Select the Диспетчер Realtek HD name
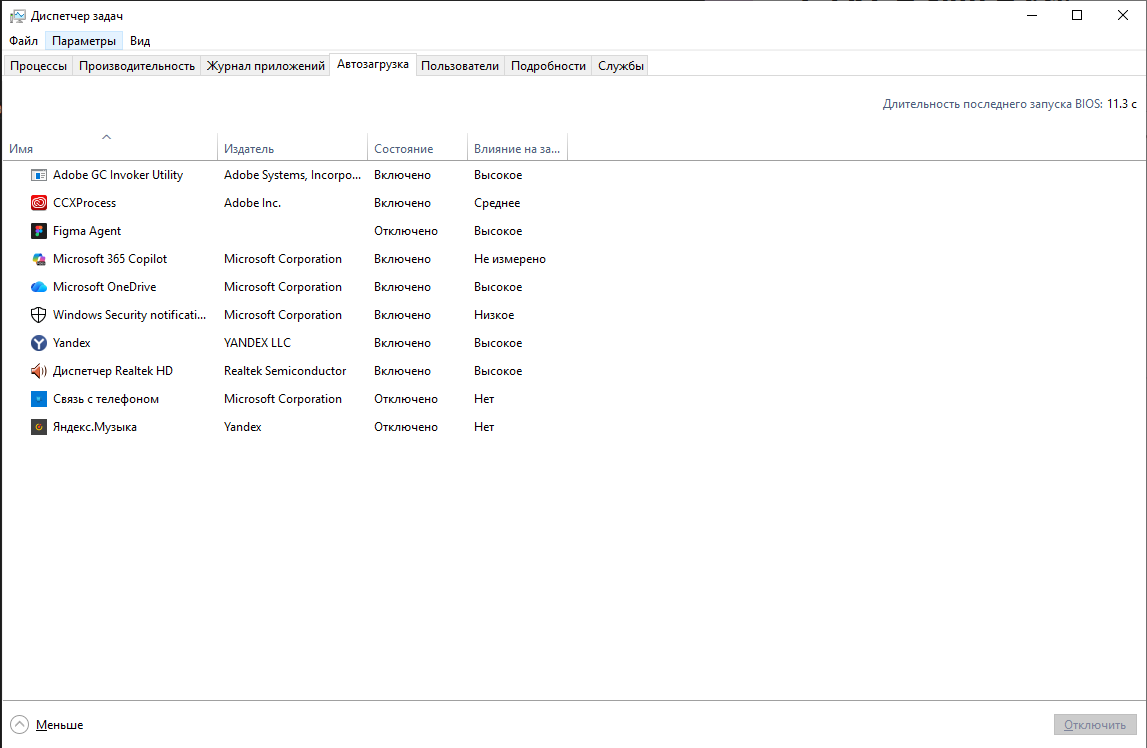Viewport: 1147px width, 748px height. coord(113,371)
